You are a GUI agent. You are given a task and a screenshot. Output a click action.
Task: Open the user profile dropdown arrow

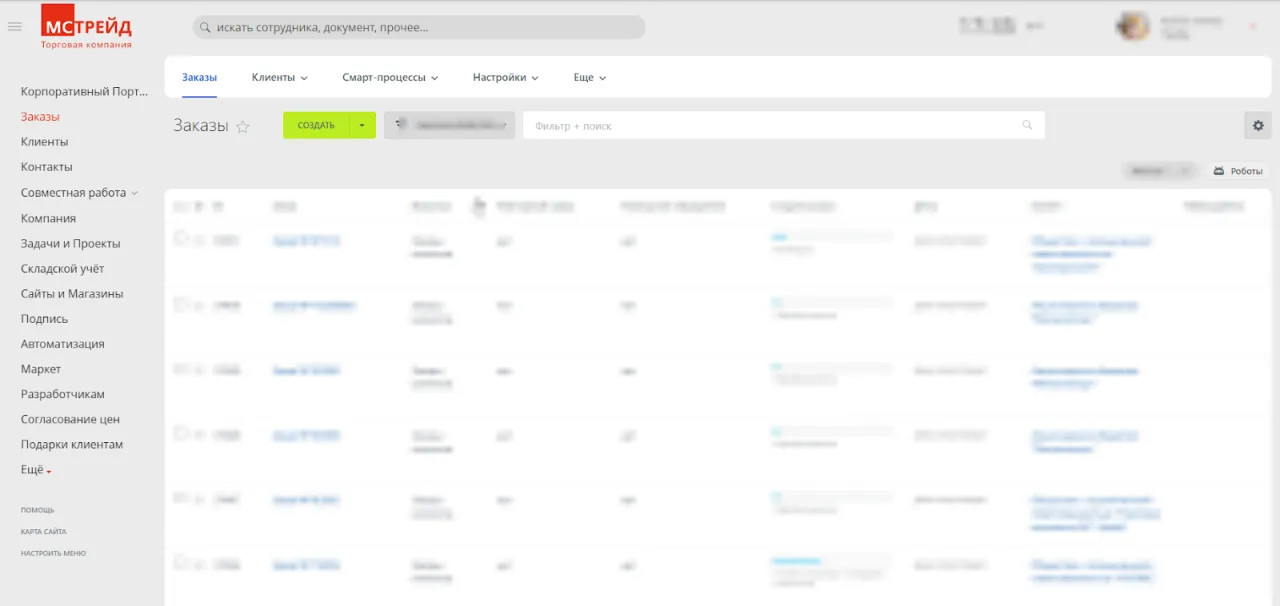point(1253,27)
